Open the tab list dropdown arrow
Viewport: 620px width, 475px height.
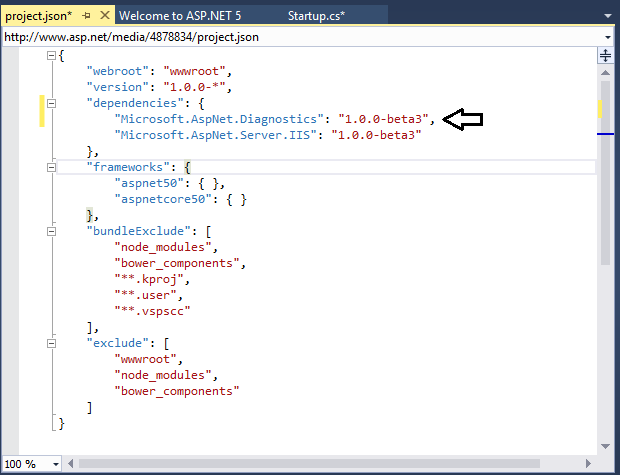608,16
